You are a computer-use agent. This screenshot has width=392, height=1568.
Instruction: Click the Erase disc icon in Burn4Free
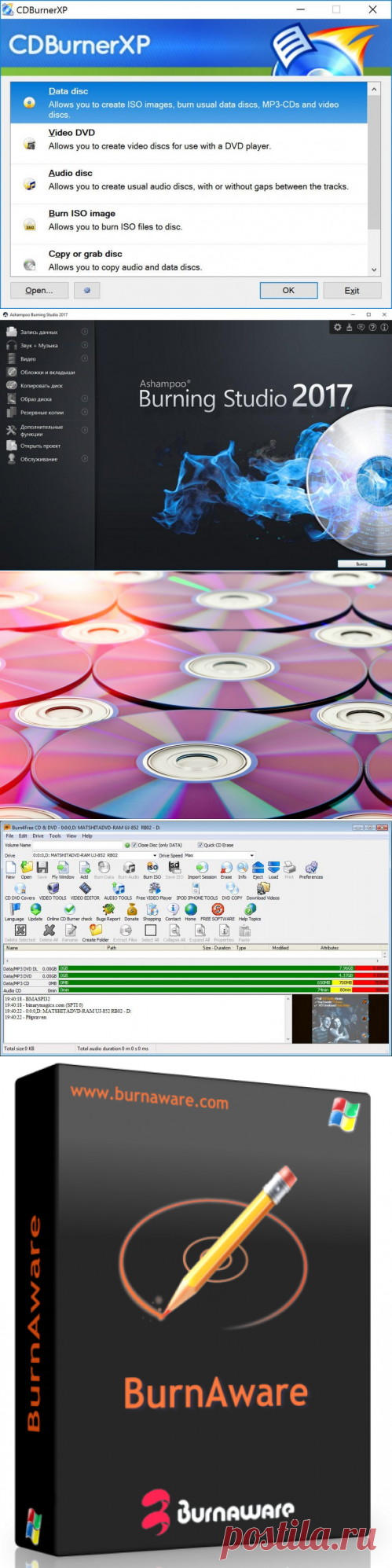click(226, 869)
